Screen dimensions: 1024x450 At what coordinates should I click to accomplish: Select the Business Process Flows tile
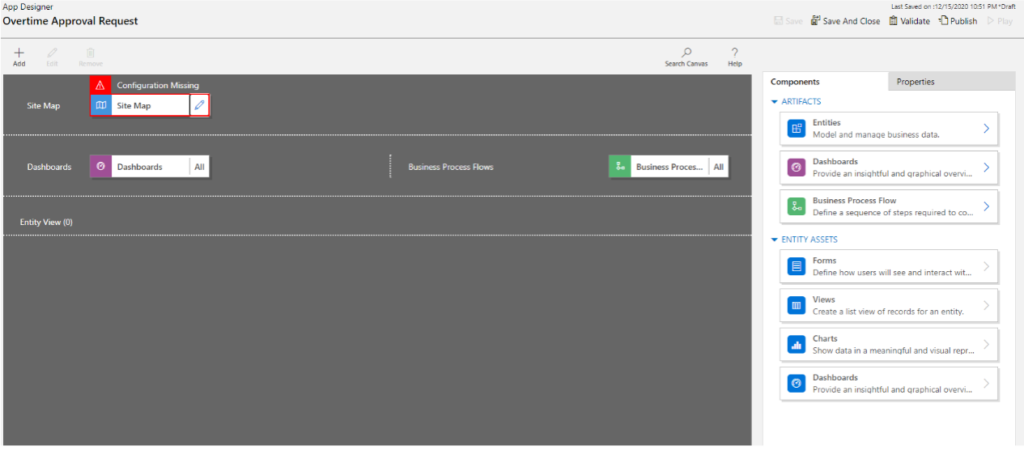pyautogui.click(x=669, y=167)
